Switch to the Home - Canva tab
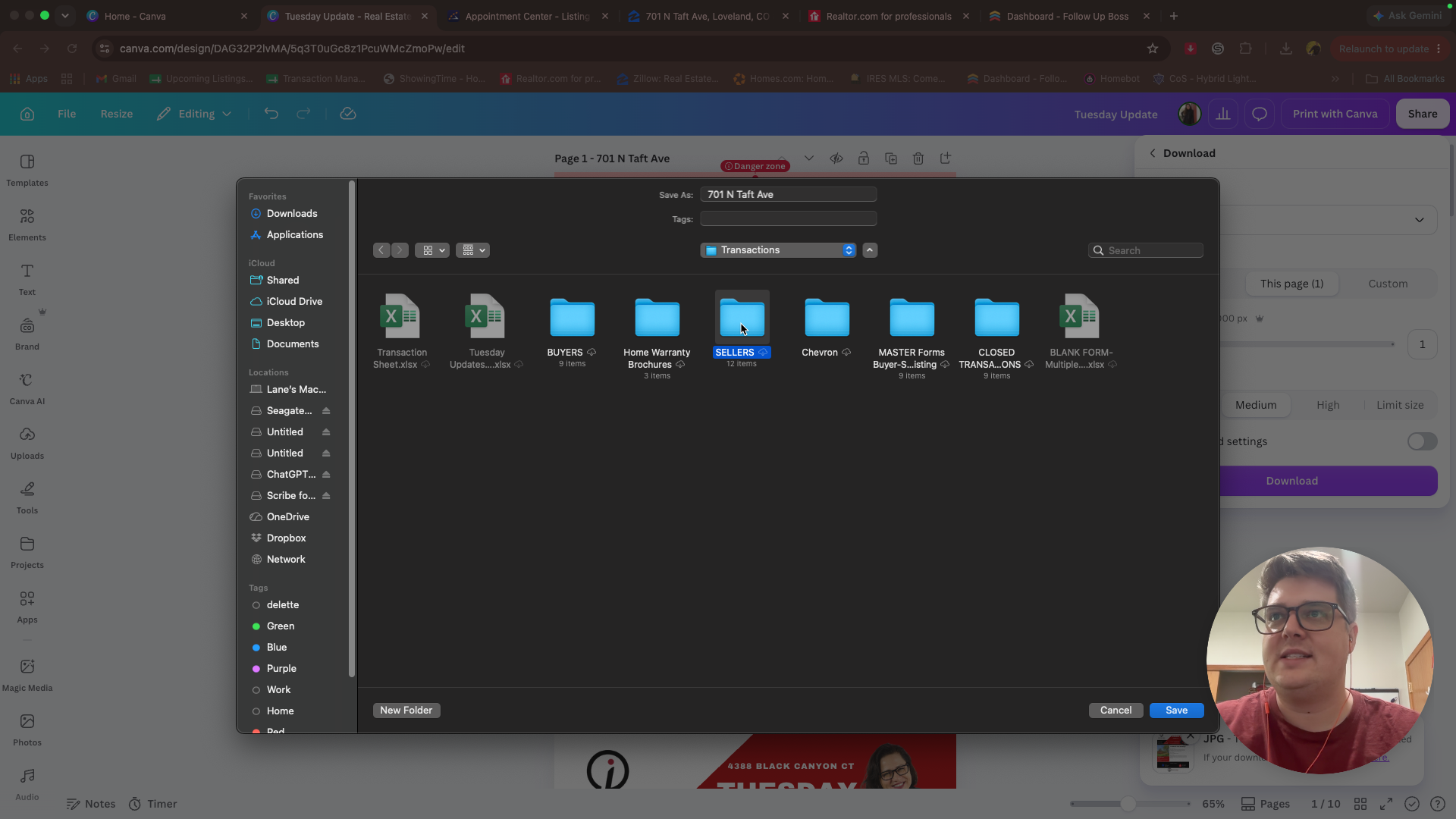The width and height of the screenshot is (1456, 819). coord(167,16)
